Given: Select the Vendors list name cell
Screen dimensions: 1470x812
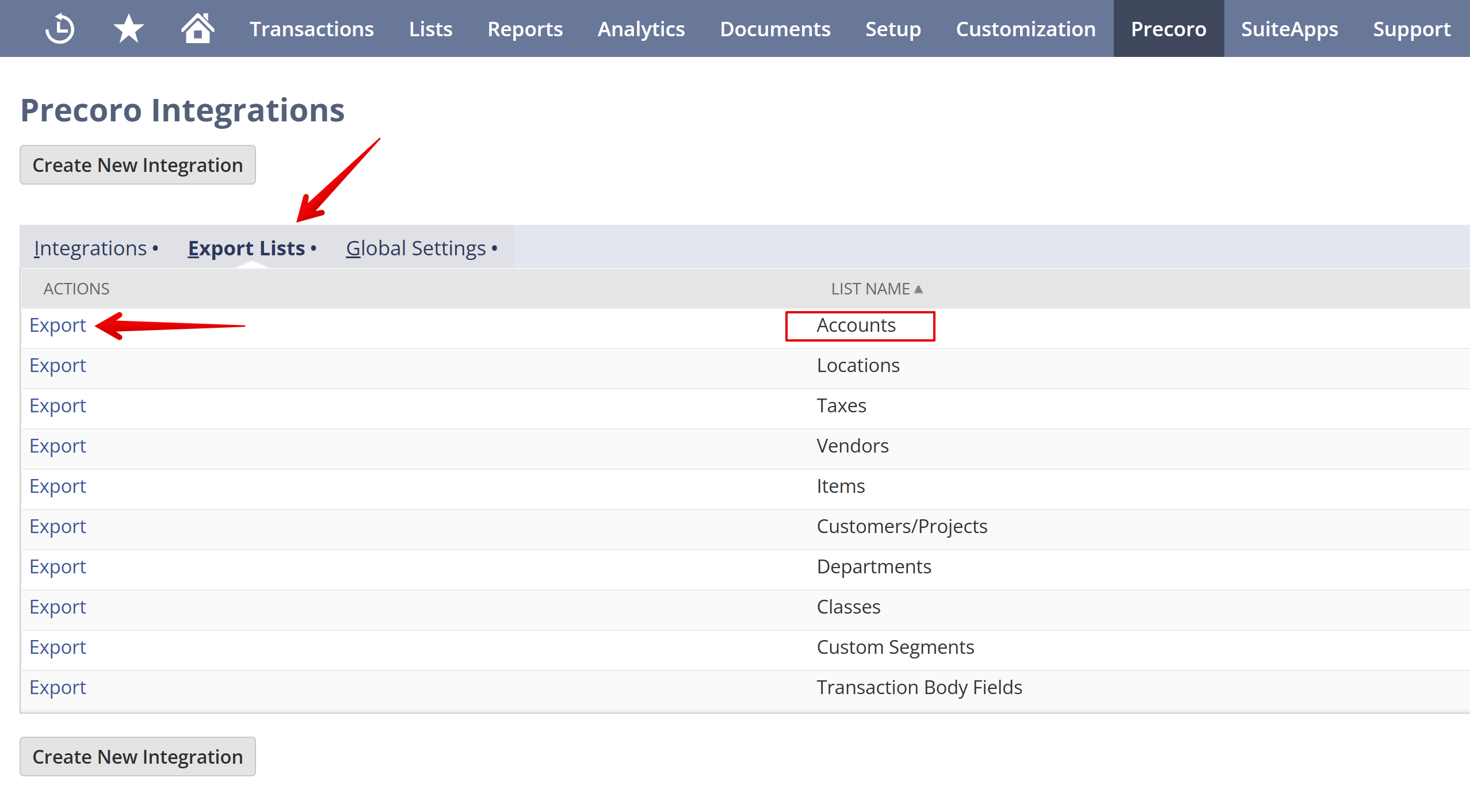Looking at the screenshot, I should pyautogui.click(x=853, y=446).
